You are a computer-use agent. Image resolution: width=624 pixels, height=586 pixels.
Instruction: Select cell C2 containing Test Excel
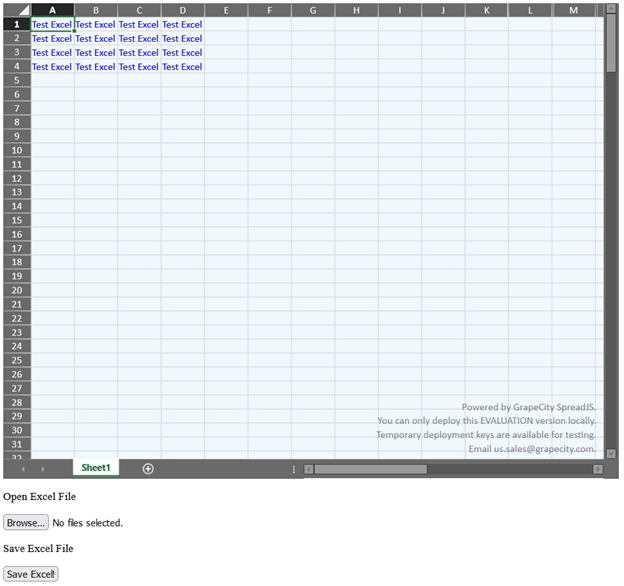point(139,38)
